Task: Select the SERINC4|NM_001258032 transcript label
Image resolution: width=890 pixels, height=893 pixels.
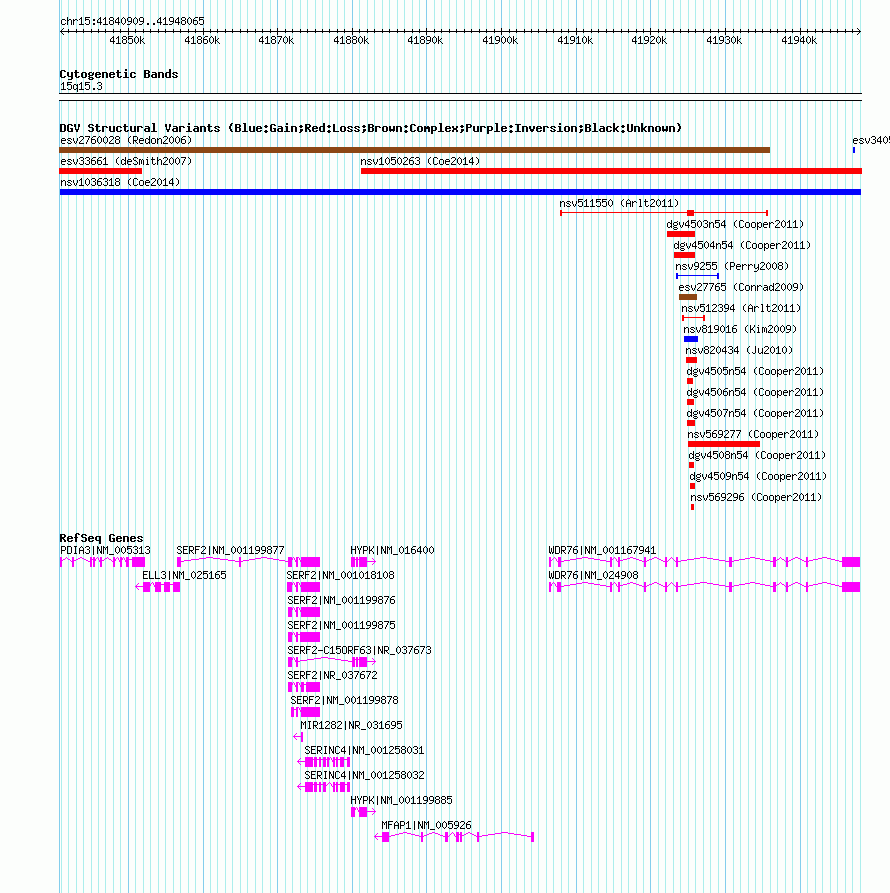Action: point(364,776)
